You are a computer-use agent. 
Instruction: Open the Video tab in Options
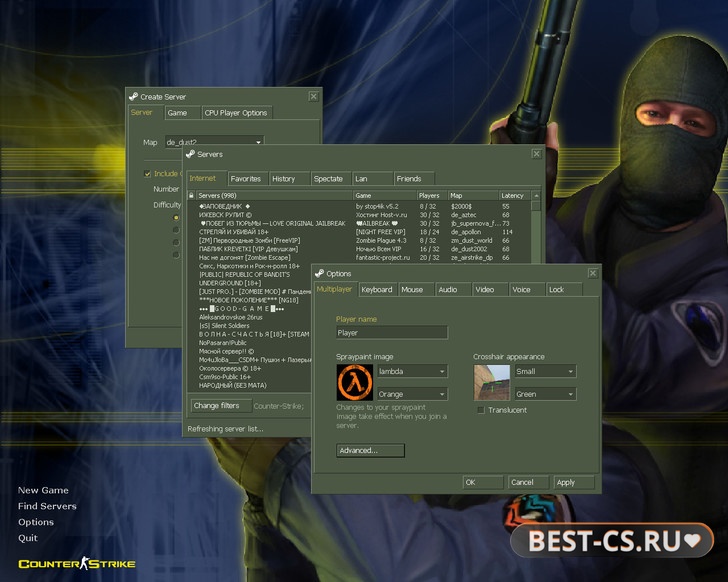click(x=490, y=290)
